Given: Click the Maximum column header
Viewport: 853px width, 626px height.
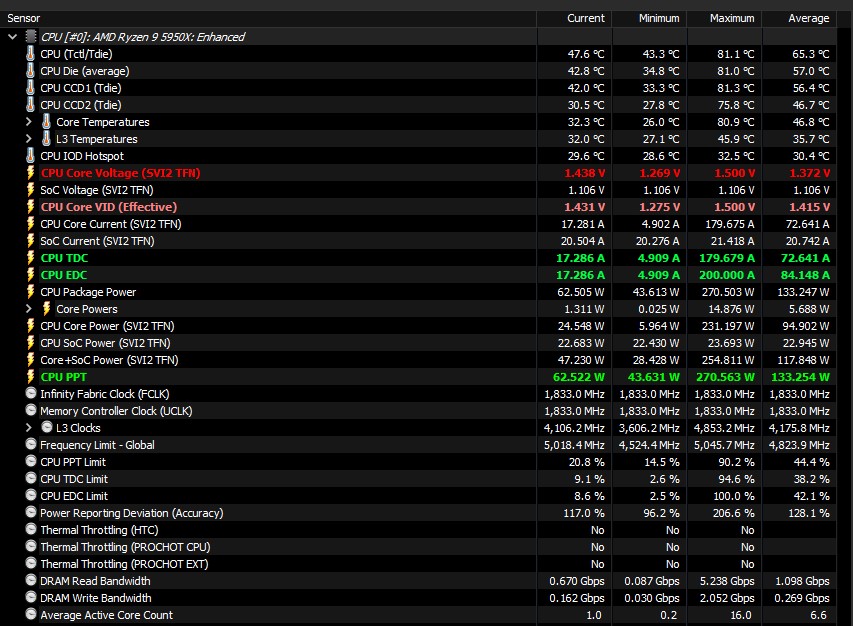Looking at the screenshot, I should [725, 18].
